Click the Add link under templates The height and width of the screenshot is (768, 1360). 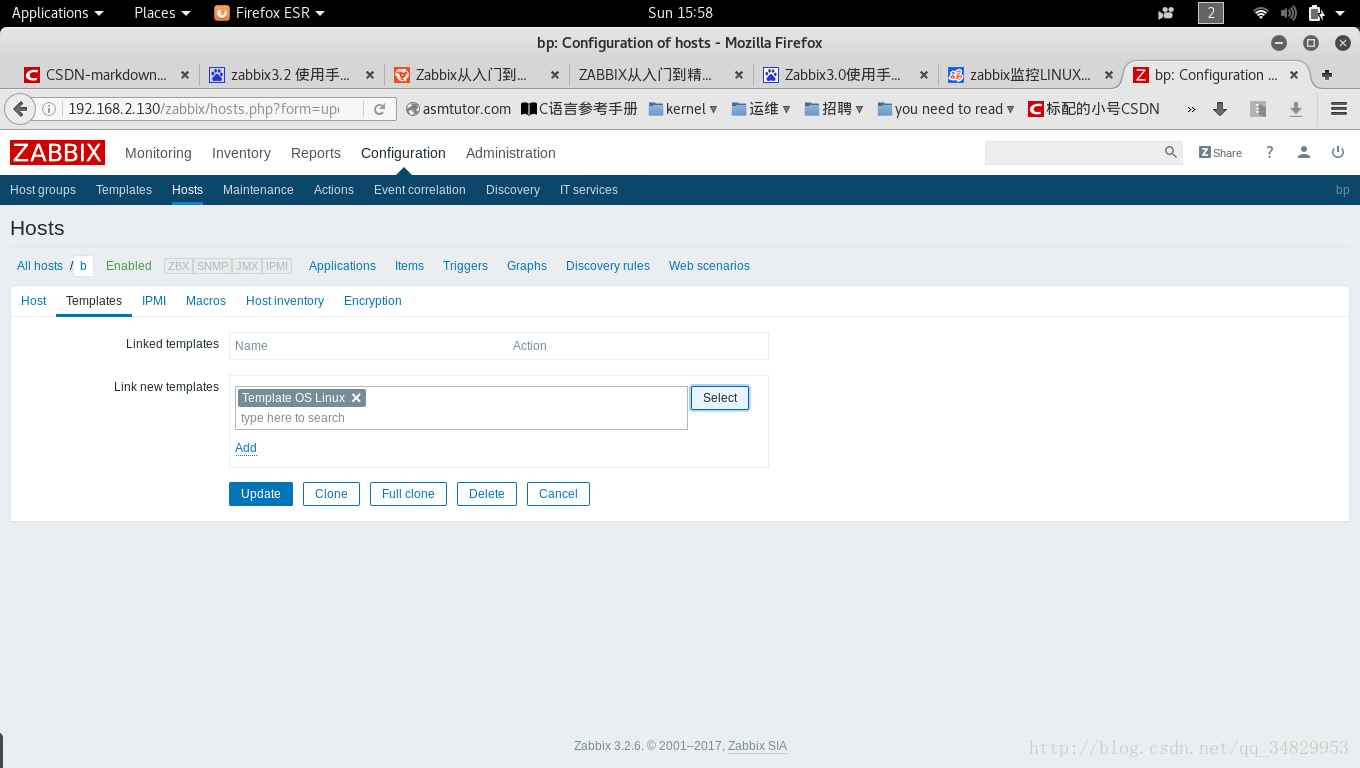coord(246,448)
